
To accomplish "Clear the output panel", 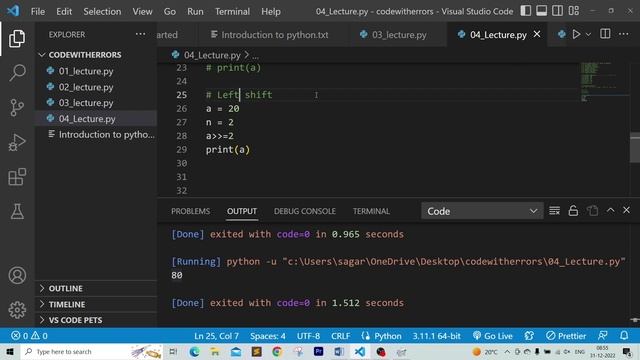I will [554, 211].
